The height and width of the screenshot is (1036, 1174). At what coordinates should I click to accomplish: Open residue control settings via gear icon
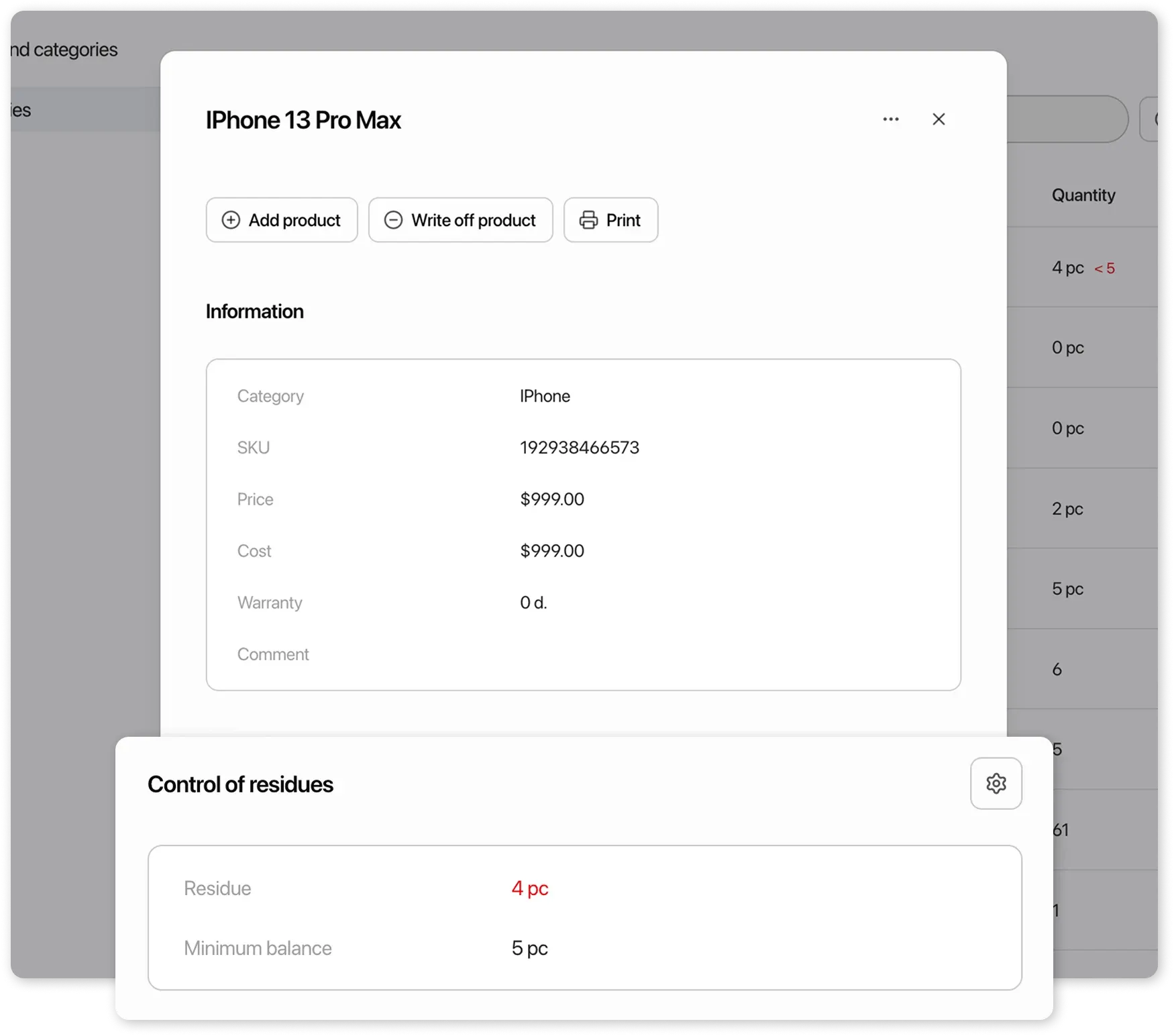(x=996, y=783)
